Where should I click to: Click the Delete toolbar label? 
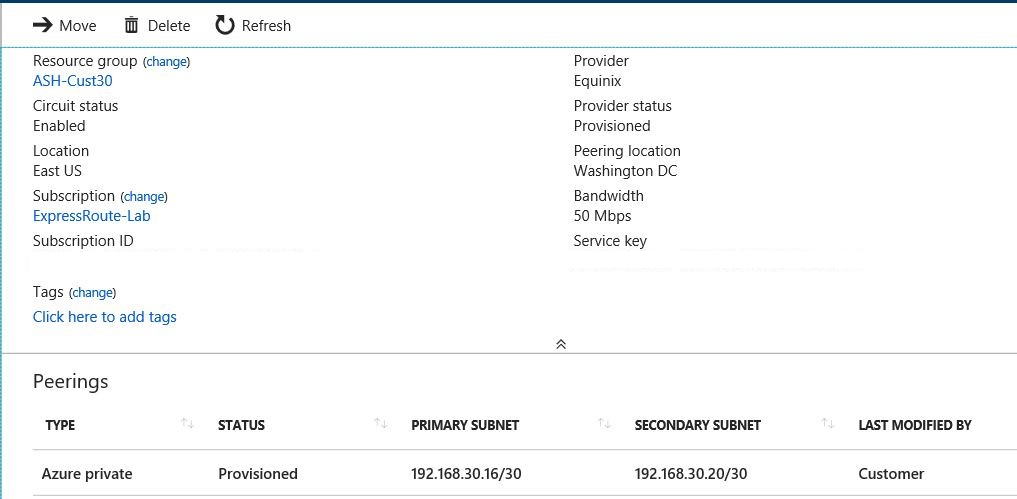(169, 26)
